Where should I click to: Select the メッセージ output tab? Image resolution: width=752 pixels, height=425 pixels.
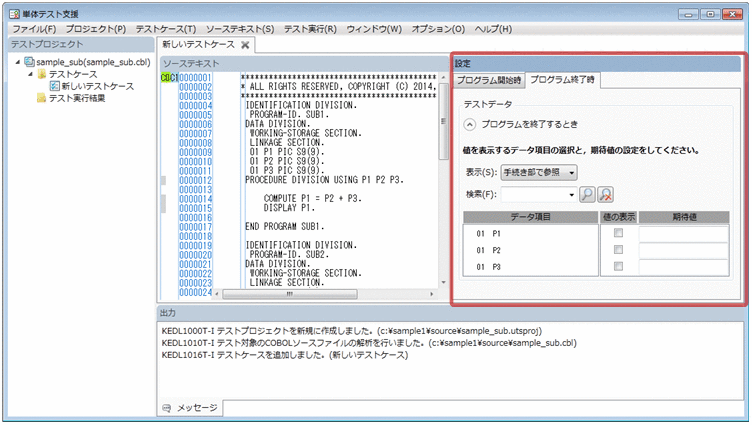coord(190,408)
